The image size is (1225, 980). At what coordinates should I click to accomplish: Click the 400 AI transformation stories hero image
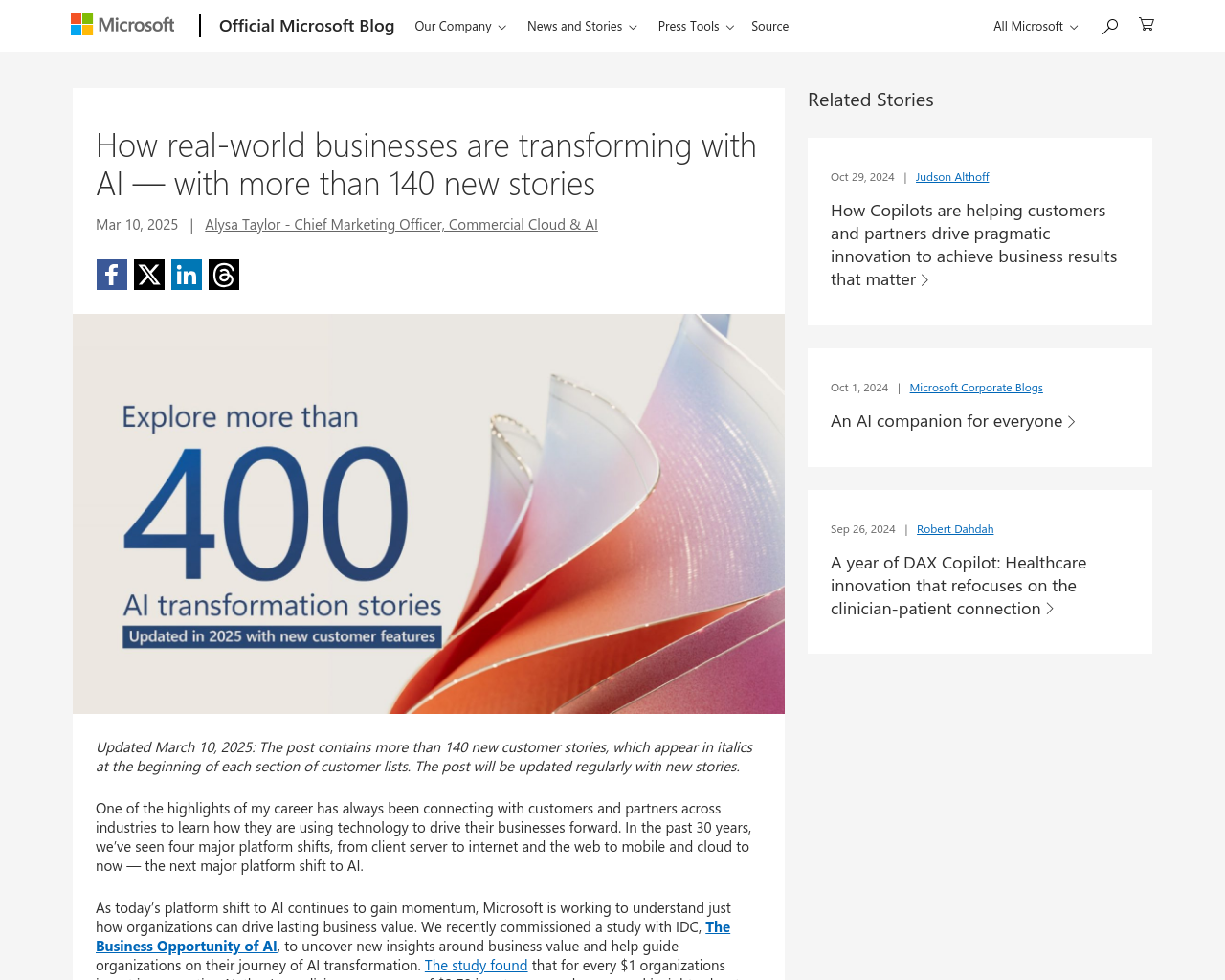coord(429,514)
